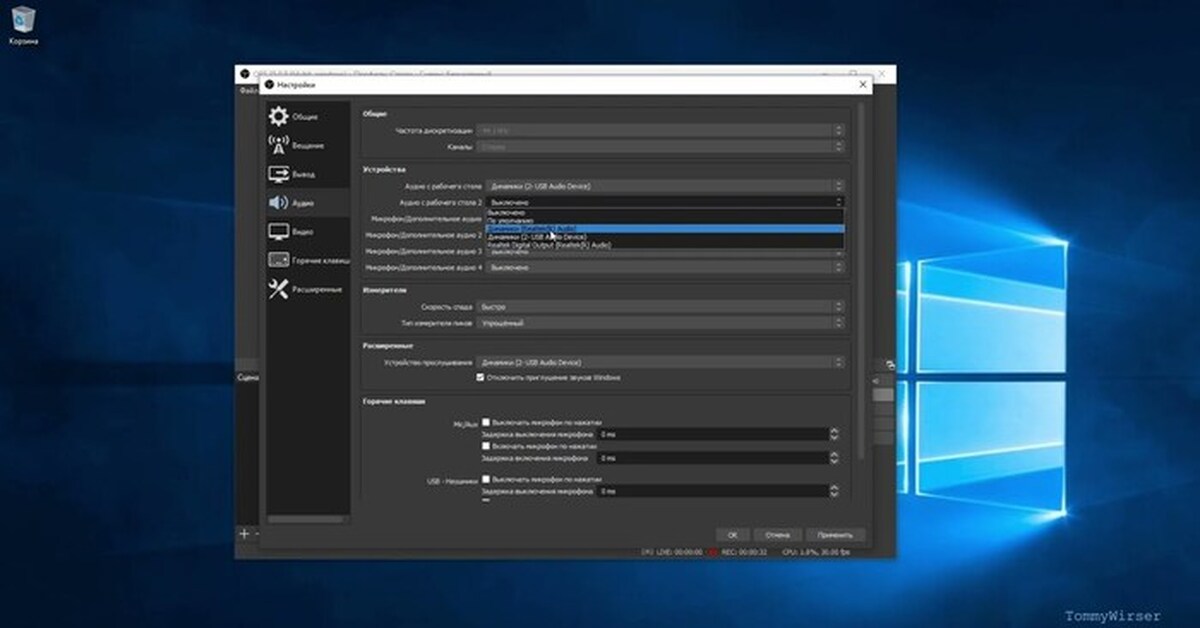Open Video settings monitor icon
The height and width of the screenshot is (628, 1200).
pyautogui.click(x=279, y=231)
